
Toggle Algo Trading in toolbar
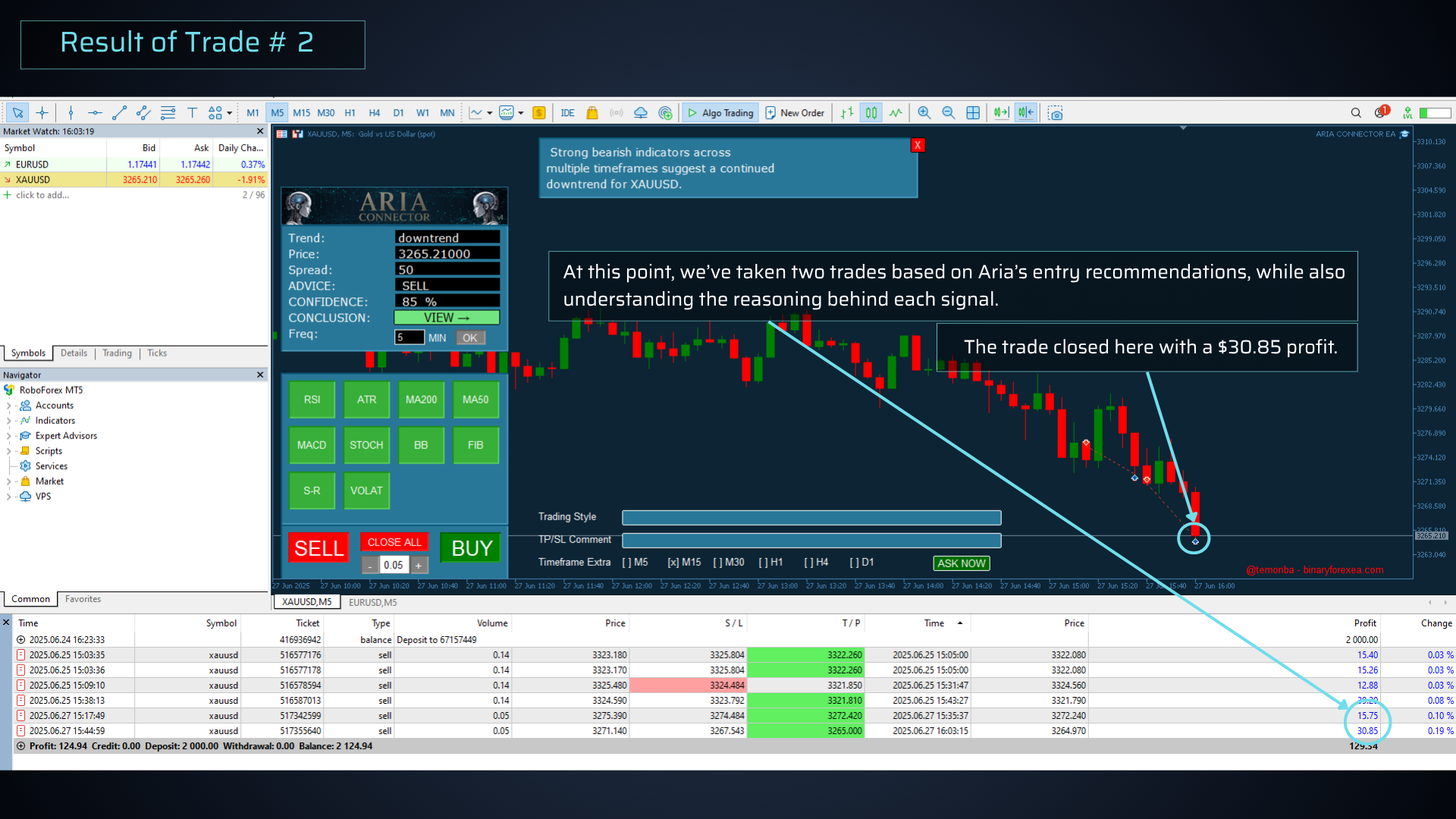[x=720, y=113]
